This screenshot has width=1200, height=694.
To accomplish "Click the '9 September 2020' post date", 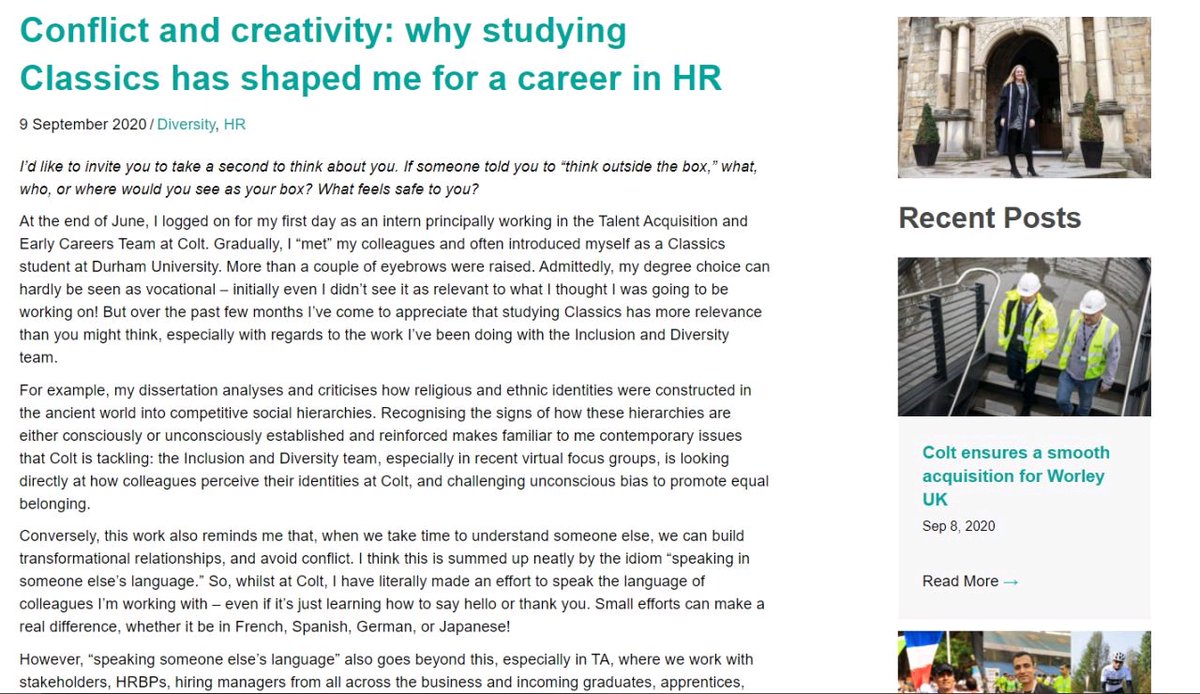I will (x=83, y=125).
